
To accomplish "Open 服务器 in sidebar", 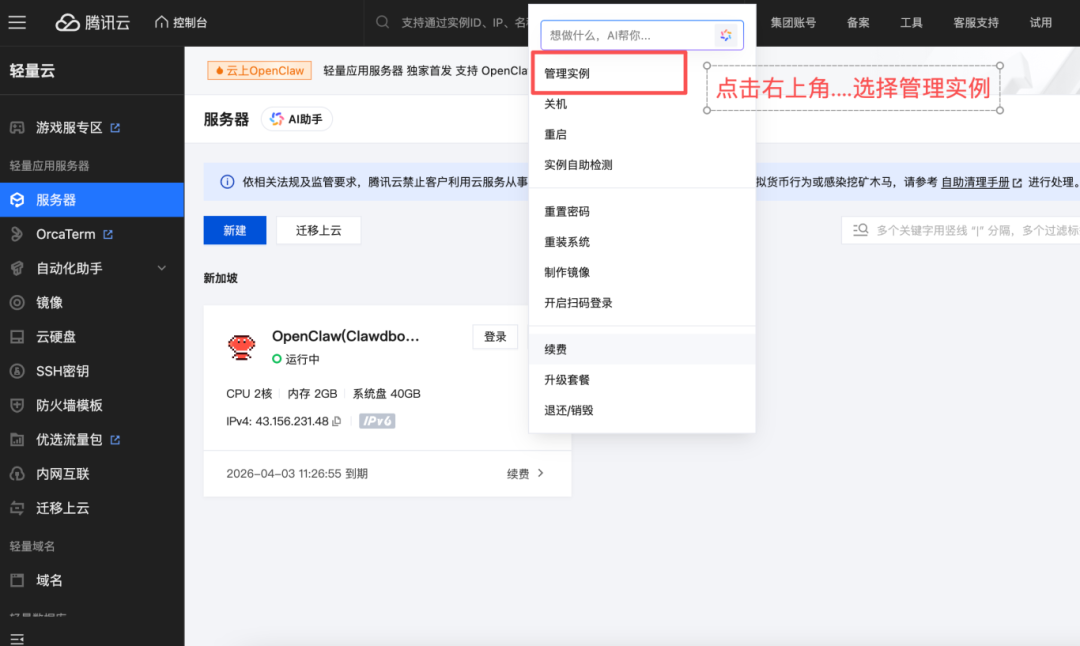I will click(x=92, y=200).
